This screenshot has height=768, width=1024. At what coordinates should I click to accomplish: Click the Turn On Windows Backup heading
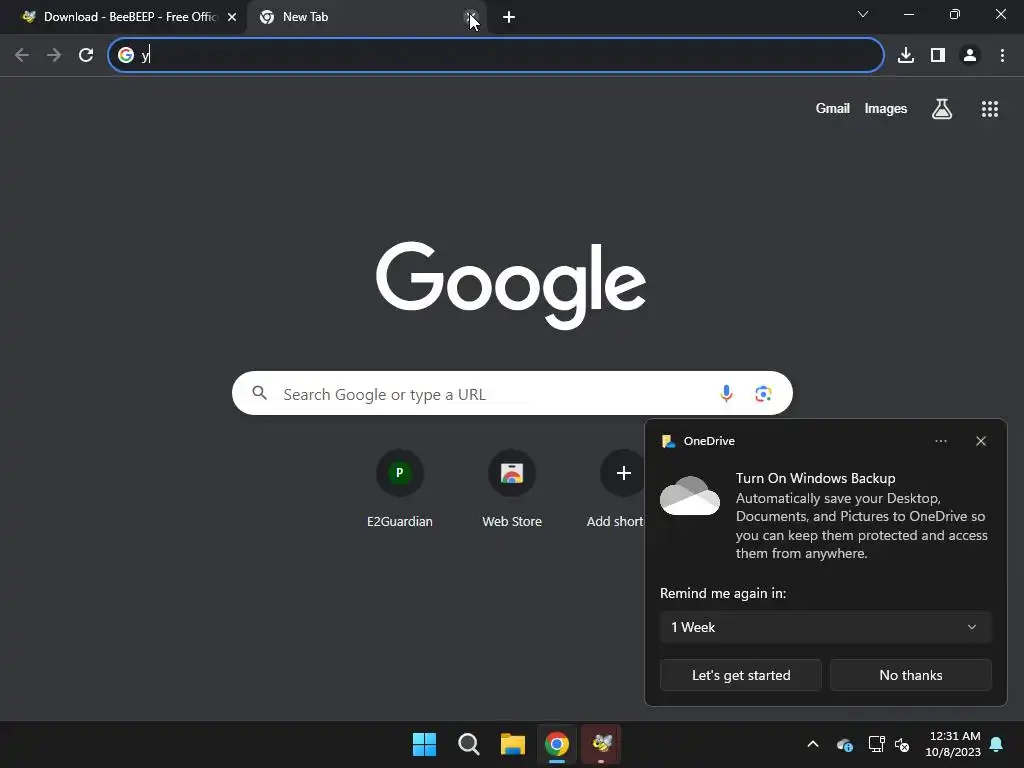point(815,478)
